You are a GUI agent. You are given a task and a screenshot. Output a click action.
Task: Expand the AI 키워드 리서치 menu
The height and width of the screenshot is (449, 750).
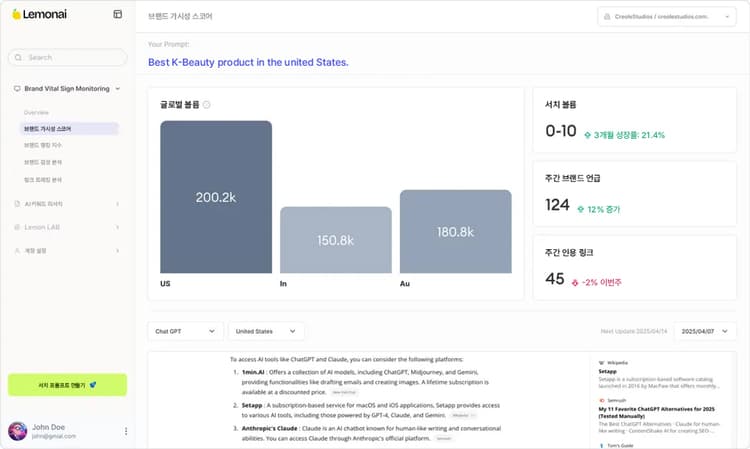click(118, 204)
